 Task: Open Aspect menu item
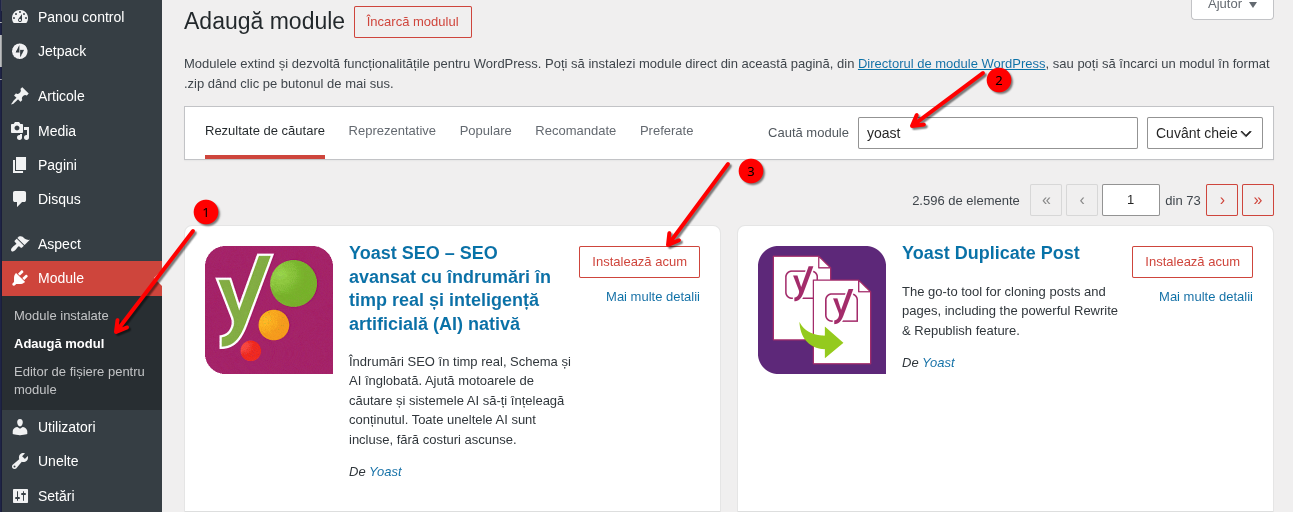tap(81, 244)
